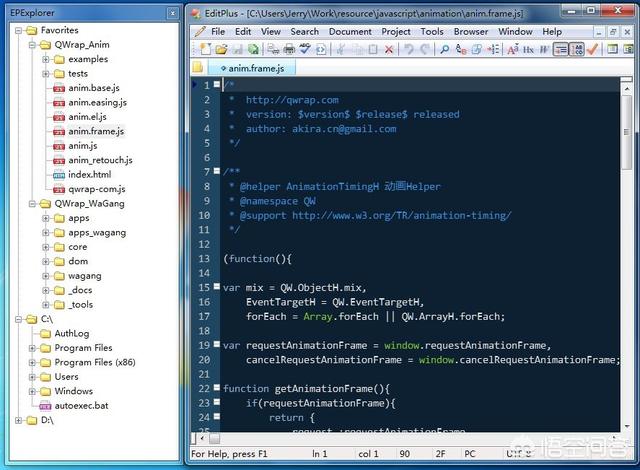Click the View in Browser toolbar icon
This screenshot has height=470, width=640.
tap(321, 49)
